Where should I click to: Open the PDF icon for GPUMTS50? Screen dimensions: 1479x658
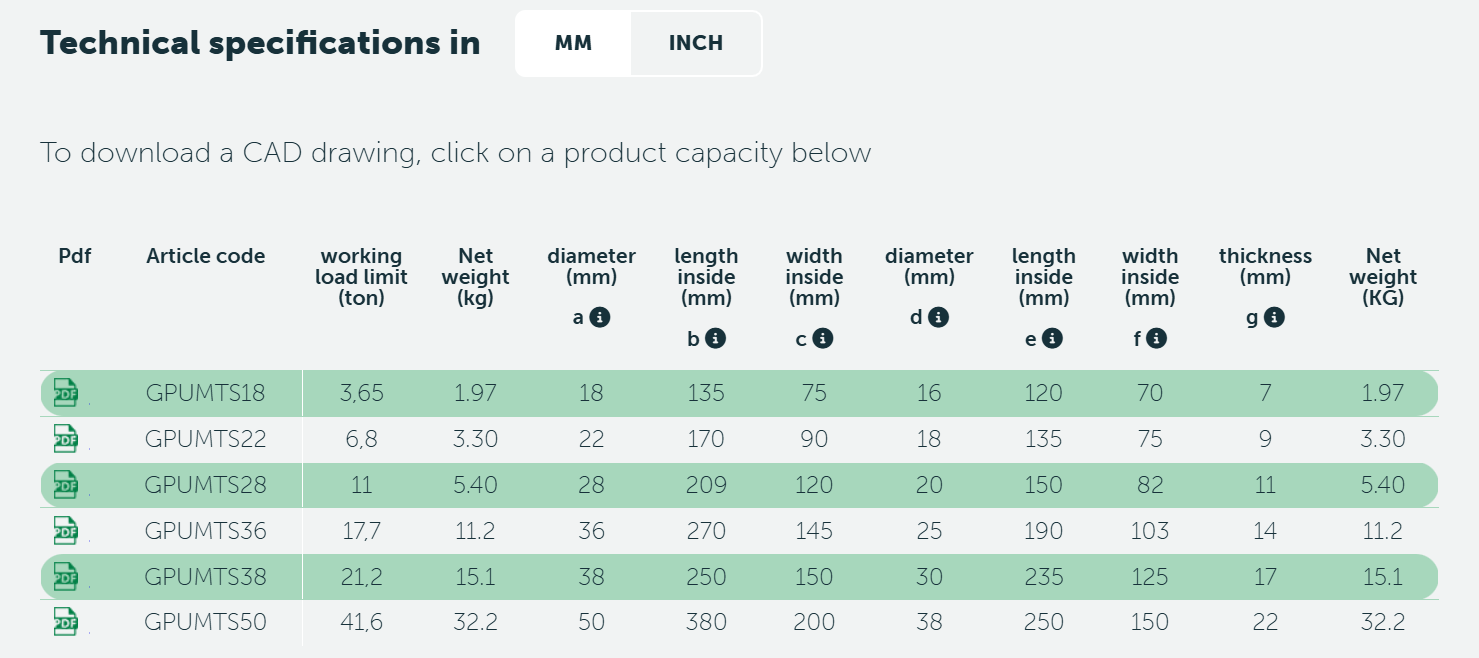click(65, 622)
